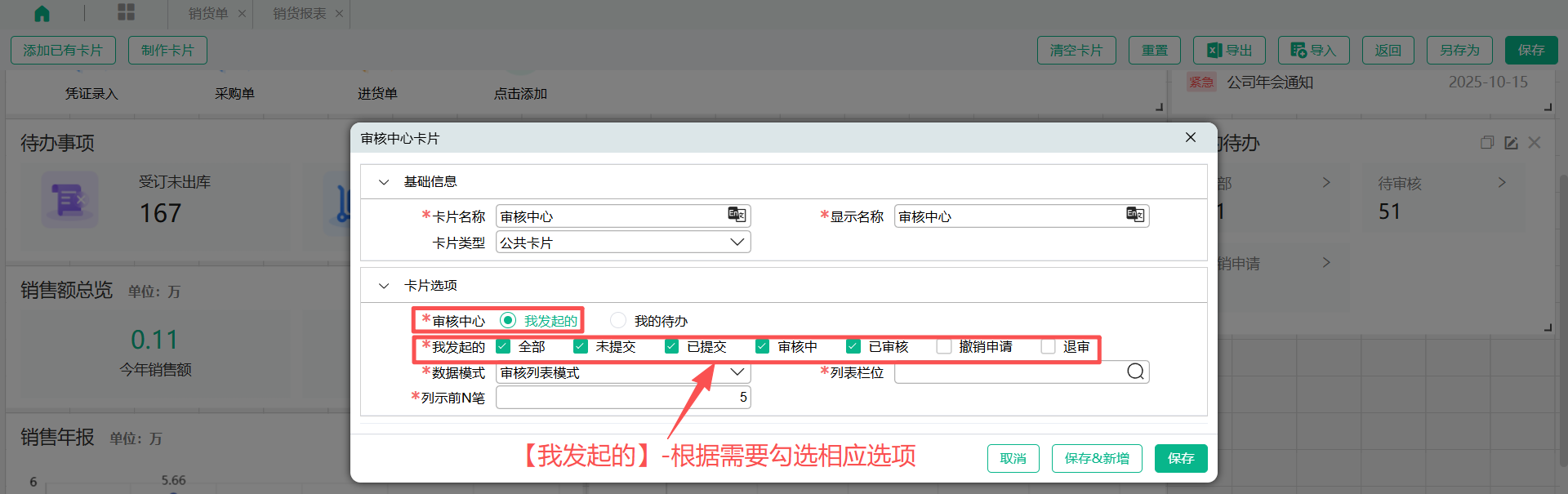Check the 退审 checkbox
This screenshot has height=494, width=1568.
point(1049,346)
